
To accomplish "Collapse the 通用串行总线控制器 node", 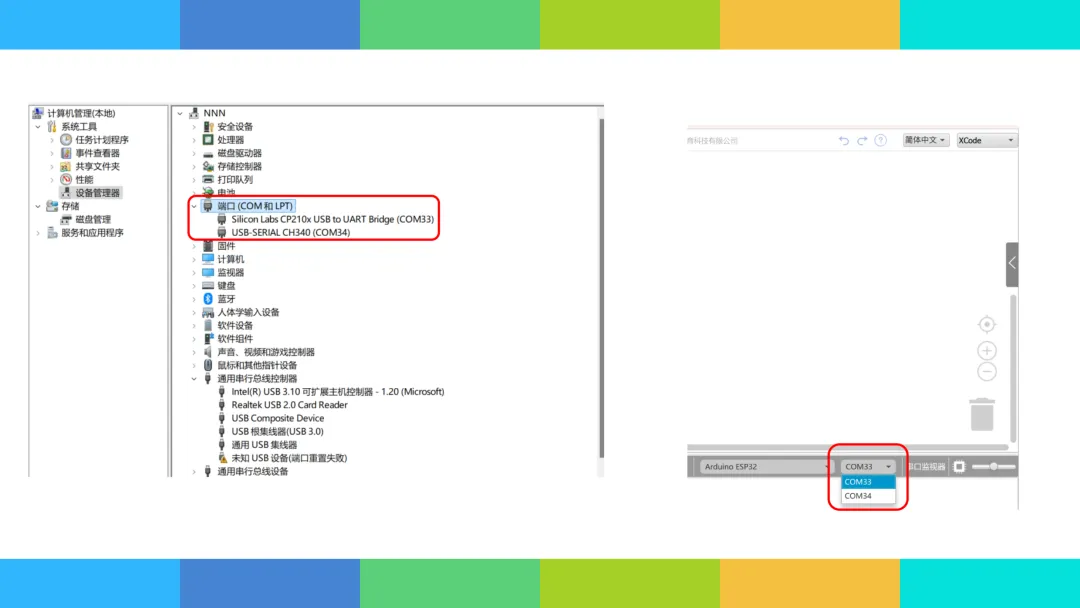I will click(194, 379).
